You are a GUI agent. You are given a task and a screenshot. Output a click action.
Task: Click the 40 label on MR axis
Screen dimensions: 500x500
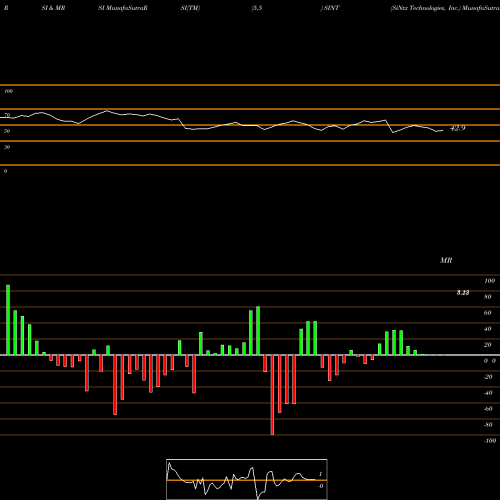pyautogui.click(x=488, y=329)
